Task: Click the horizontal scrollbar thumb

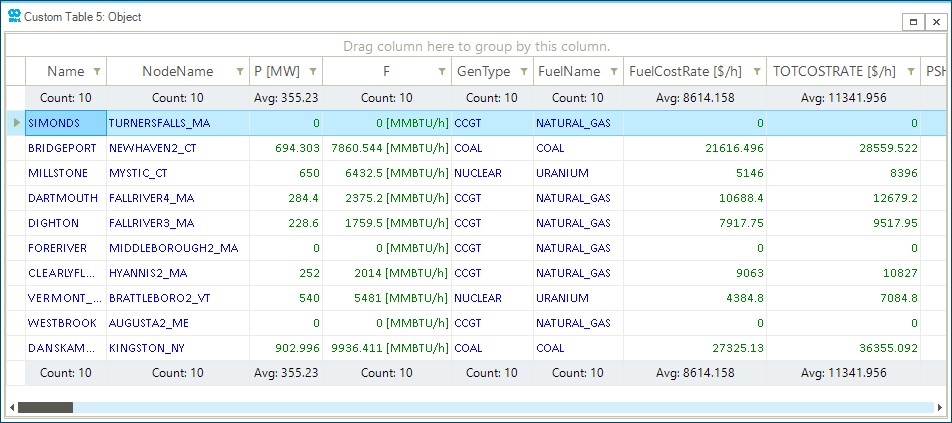Action: click(45, 408)
